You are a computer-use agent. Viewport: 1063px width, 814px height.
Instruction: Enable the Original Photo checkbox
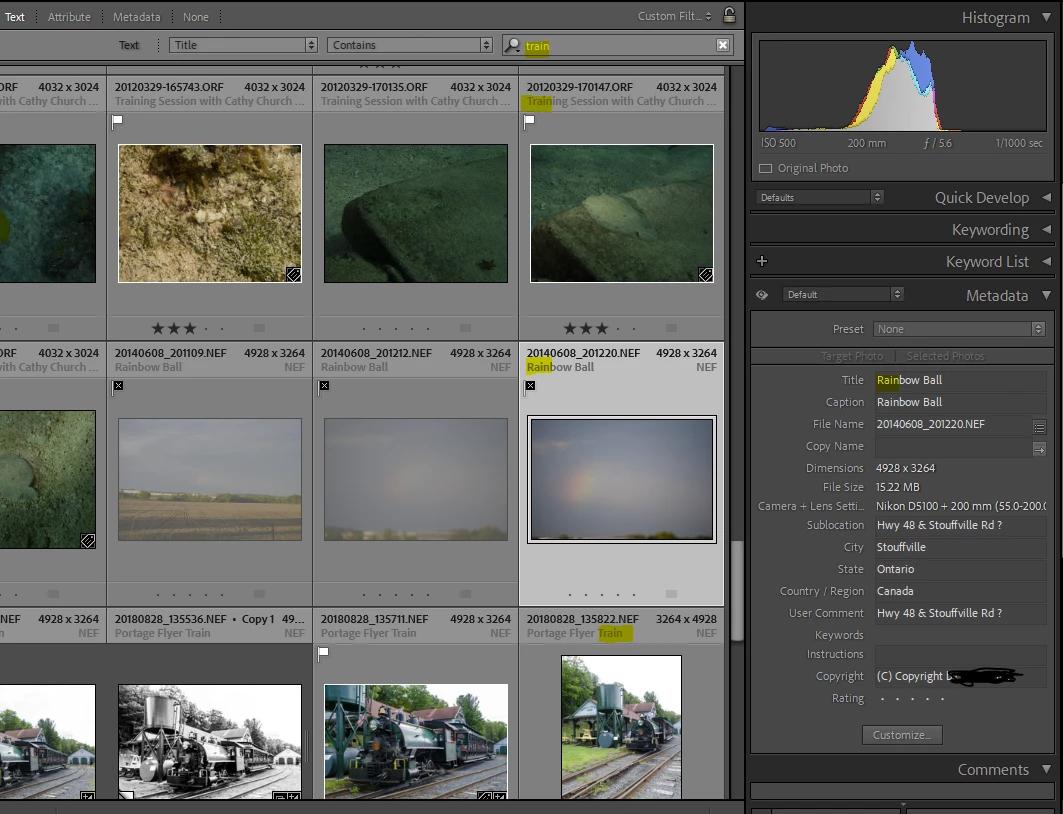point(766,168)
